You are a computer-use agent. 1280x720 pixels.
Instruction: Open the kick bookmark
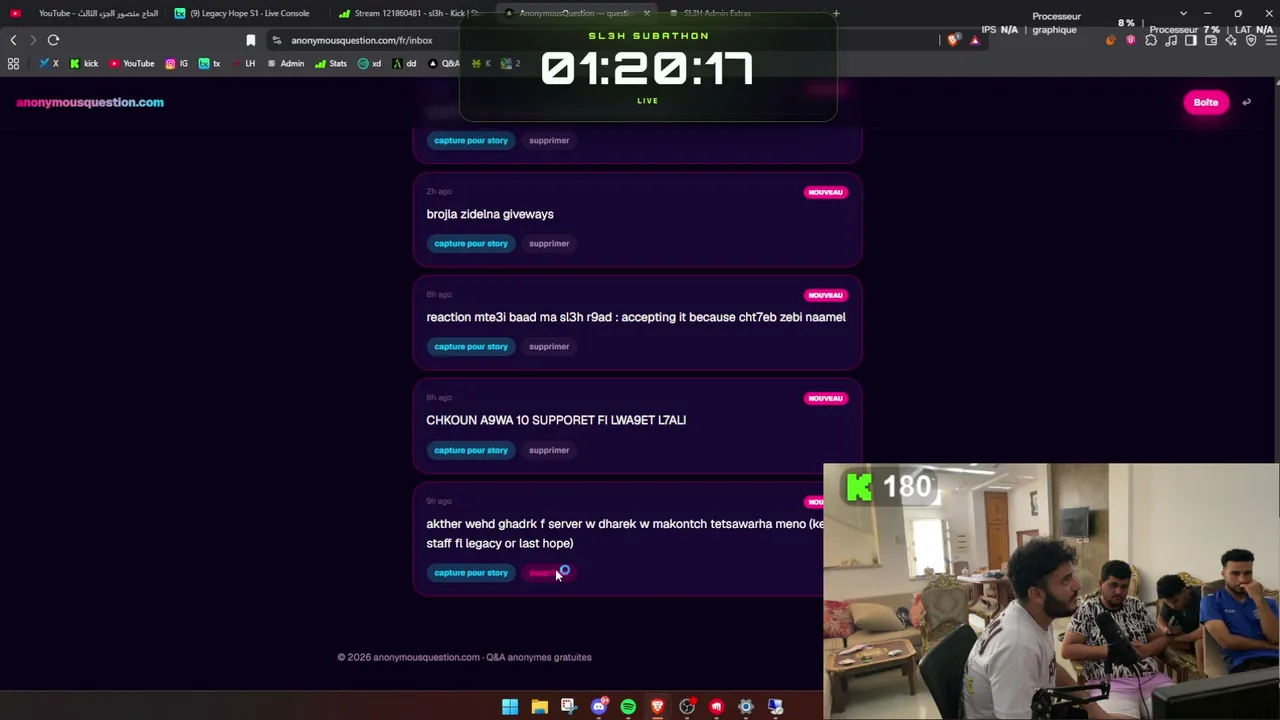click(84, 63)
